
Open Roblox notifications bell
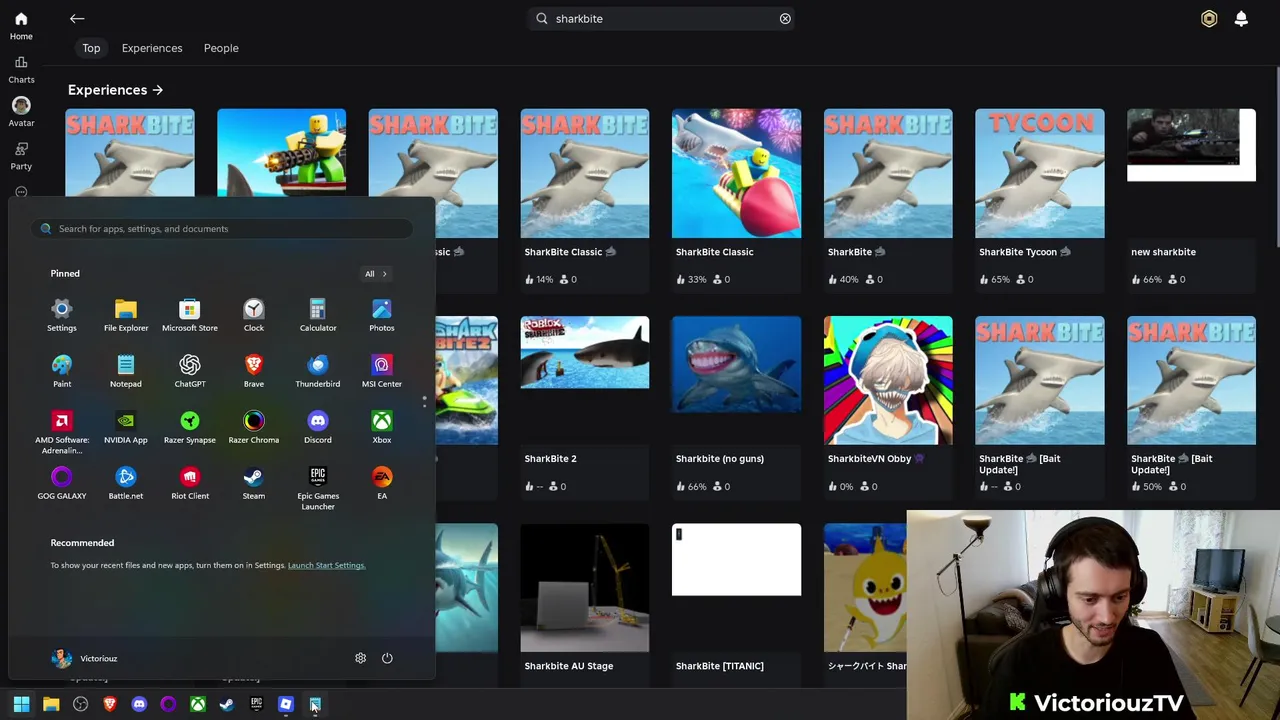(1241, 18)
